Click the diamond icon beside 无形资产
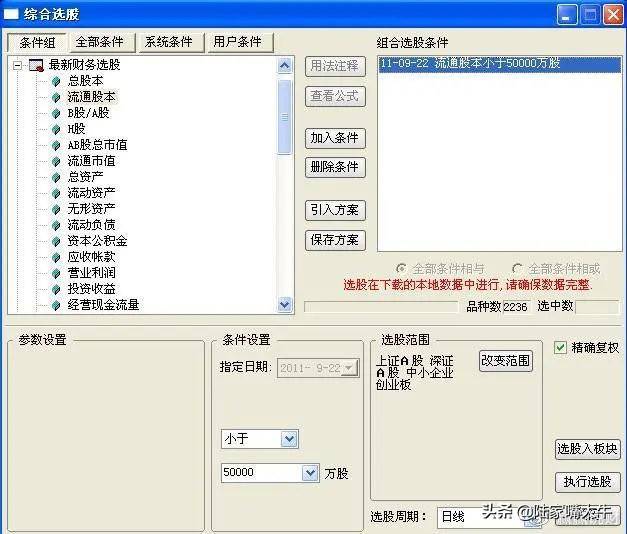This screenshot has height=534, width=627. [x=56, y=210]
